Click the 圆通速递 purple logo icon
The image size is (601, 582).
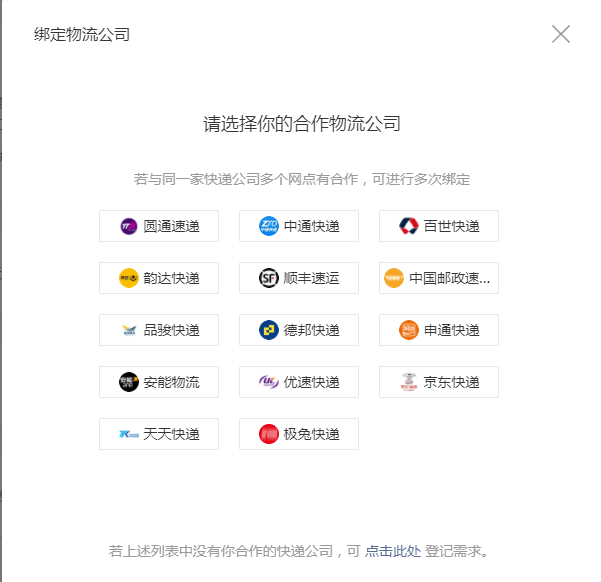[129, 226]
